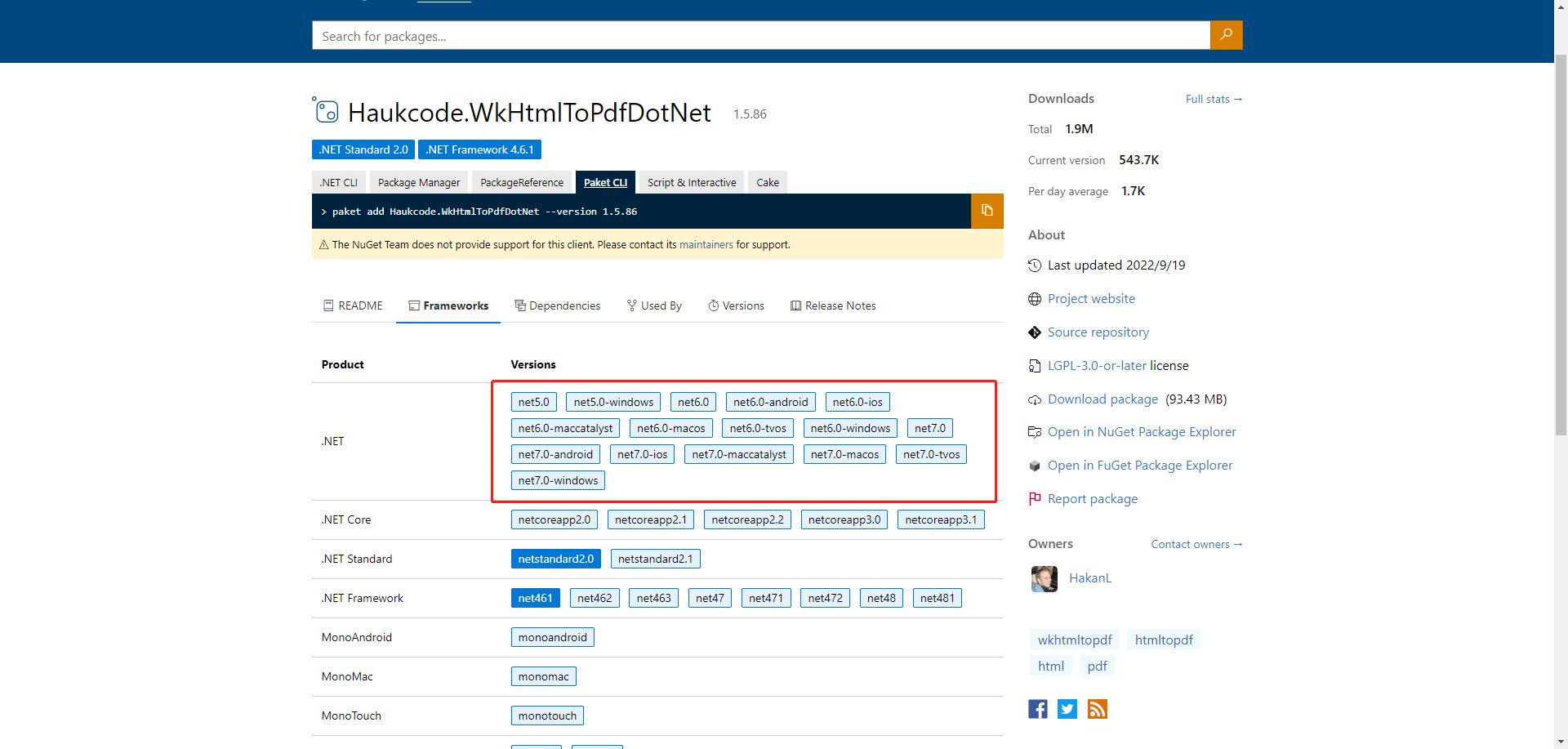Screen dimensions: 1568x749
Task: Click the monoandroid badge
Action: [553, 637]
